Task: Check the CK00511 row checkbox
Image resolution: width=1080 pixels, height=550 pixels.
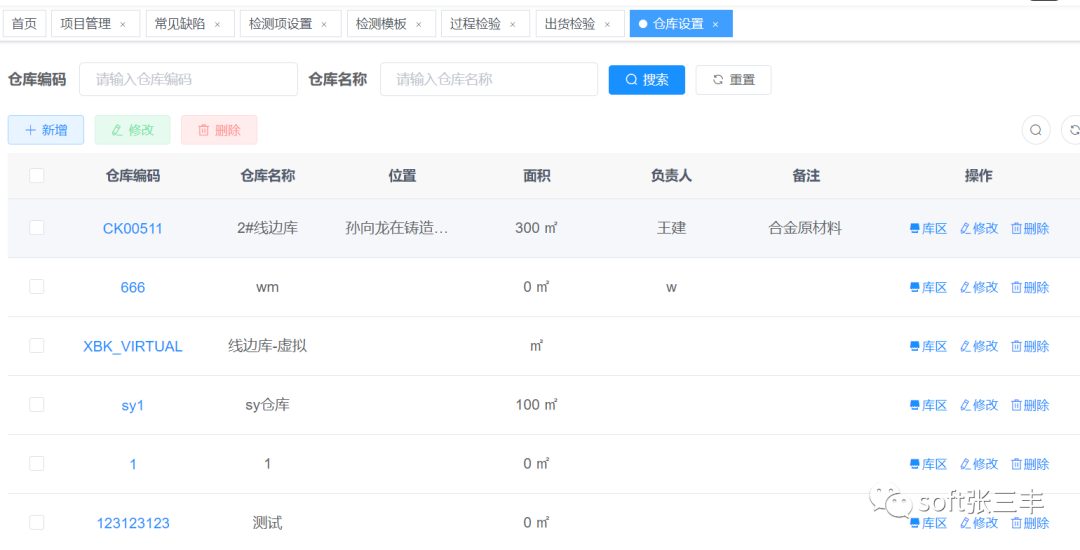Action: click(x=37, y=228)
